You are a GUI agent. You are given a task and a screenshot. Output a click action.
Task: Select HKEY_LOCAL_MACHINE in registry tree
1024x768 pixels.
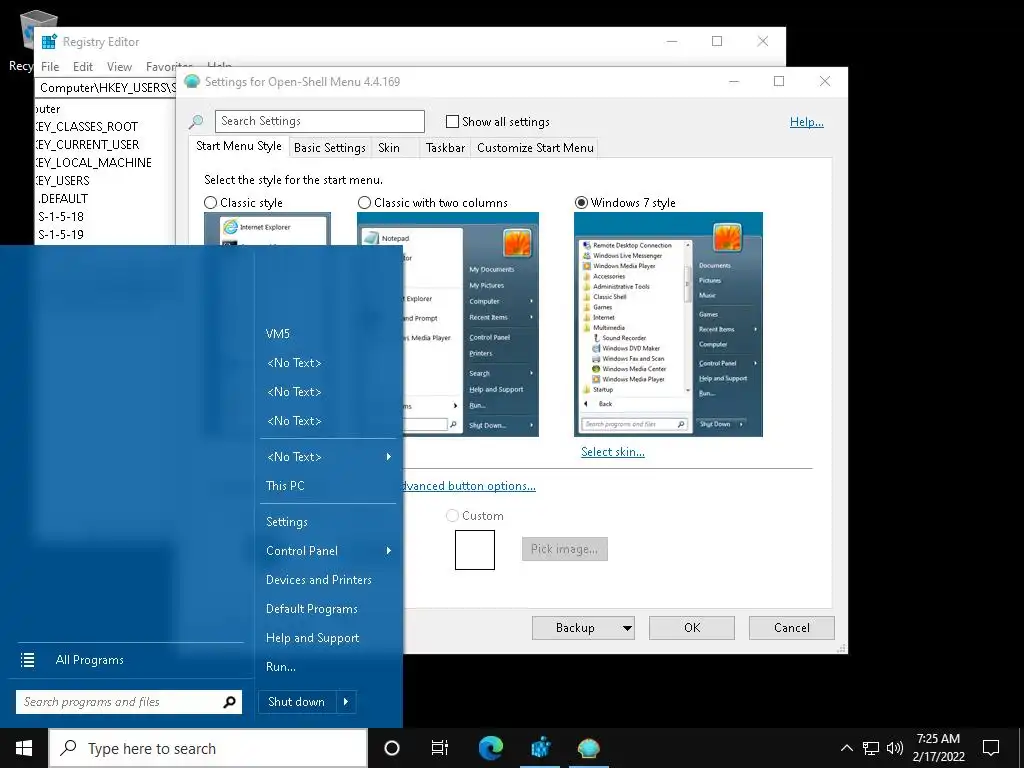[x=94, y=163]
